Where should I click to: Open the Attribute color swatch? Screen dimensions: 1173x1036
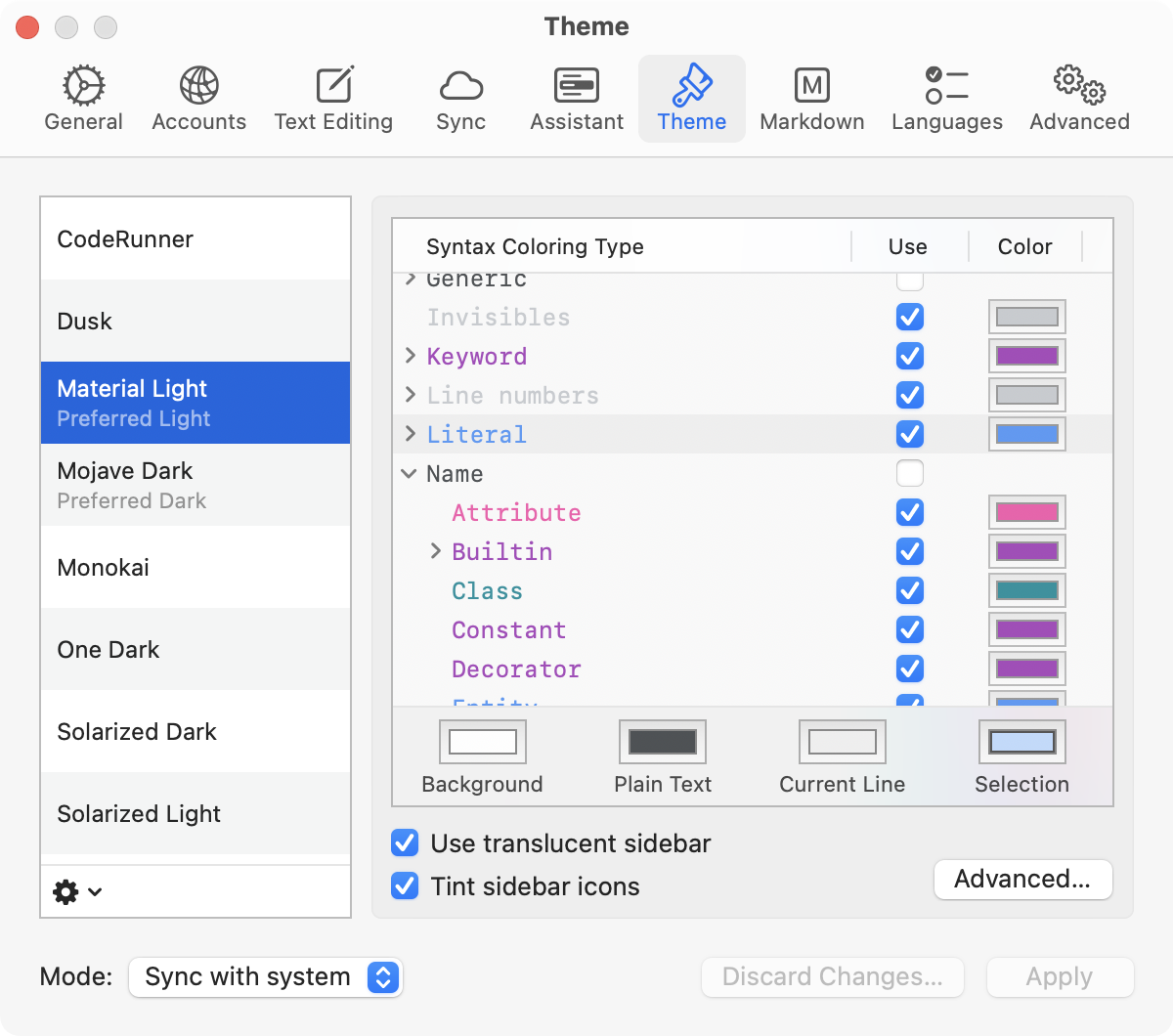[x=1027, y=512]
